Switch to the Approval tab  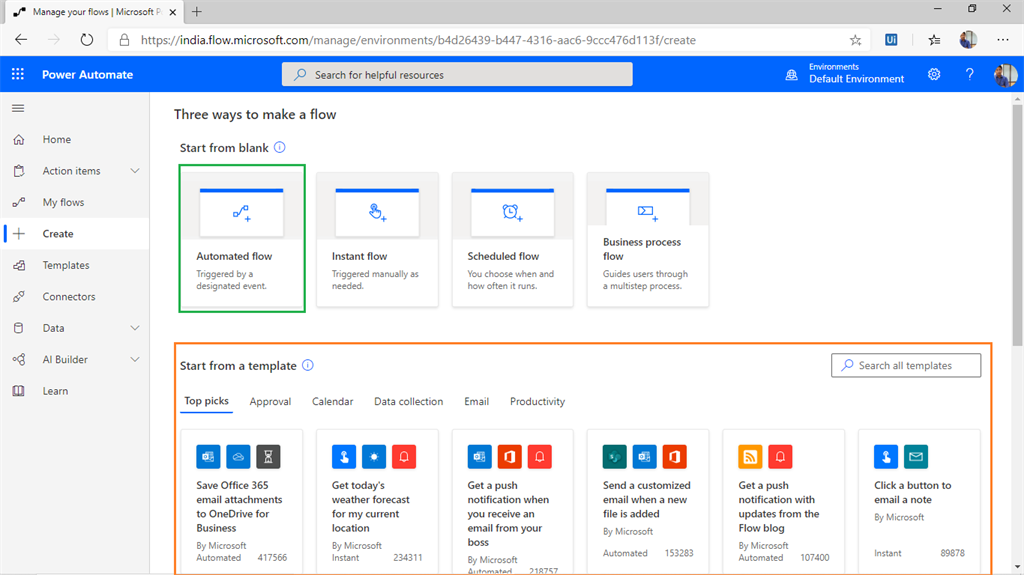click(x=270, y=402)
